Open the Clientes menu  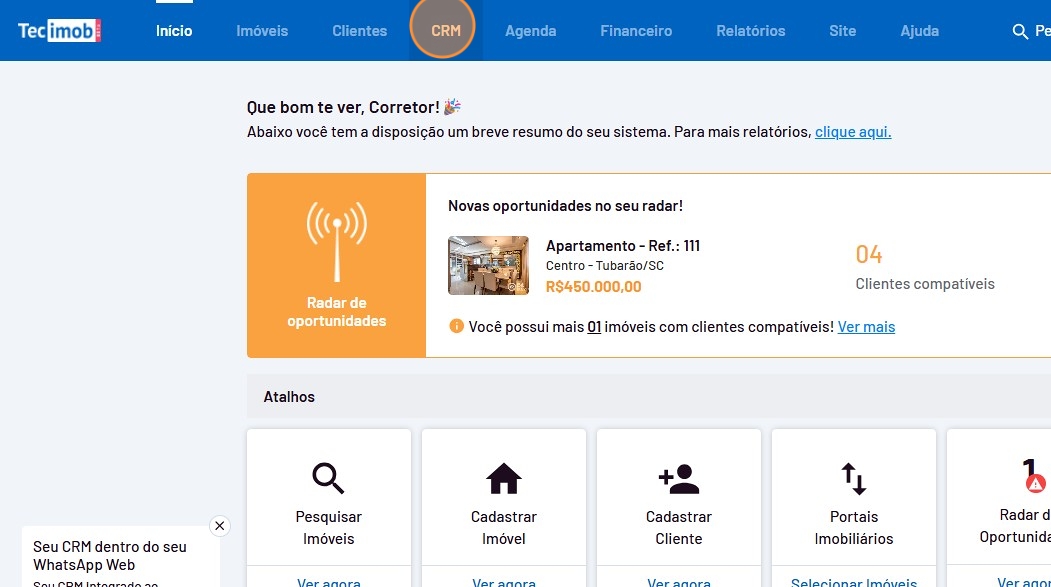pos(359,31)
